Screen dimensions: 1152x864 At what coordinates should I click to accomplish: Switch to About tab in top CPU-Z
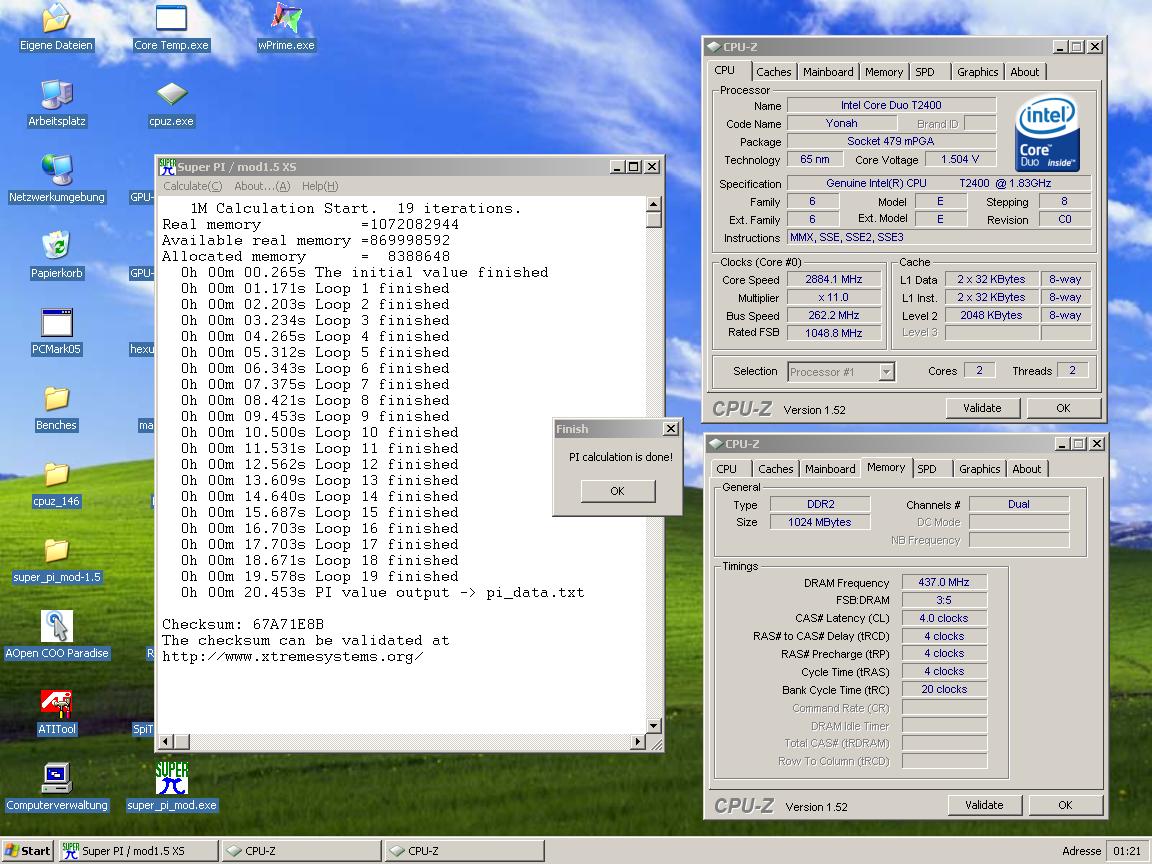(1024, 72)
